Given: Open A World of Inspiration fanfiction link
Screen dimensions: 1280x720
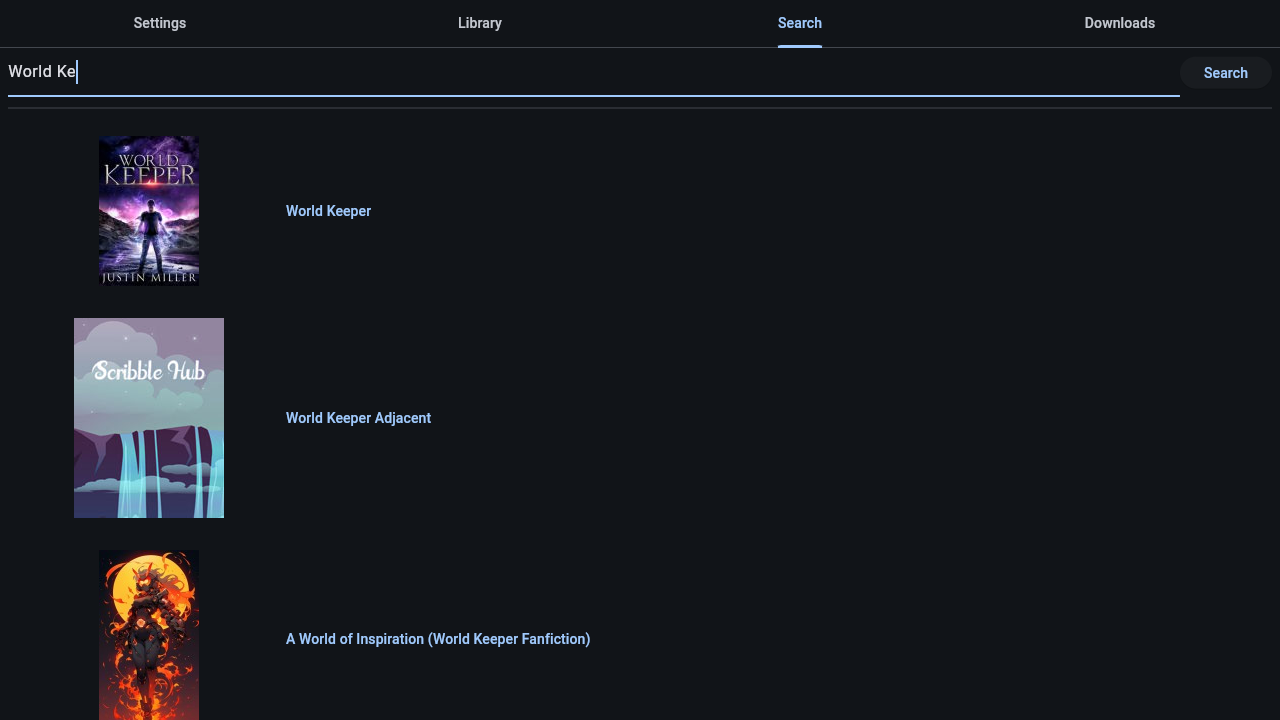Looking at the screenshot, I should 438,639.
